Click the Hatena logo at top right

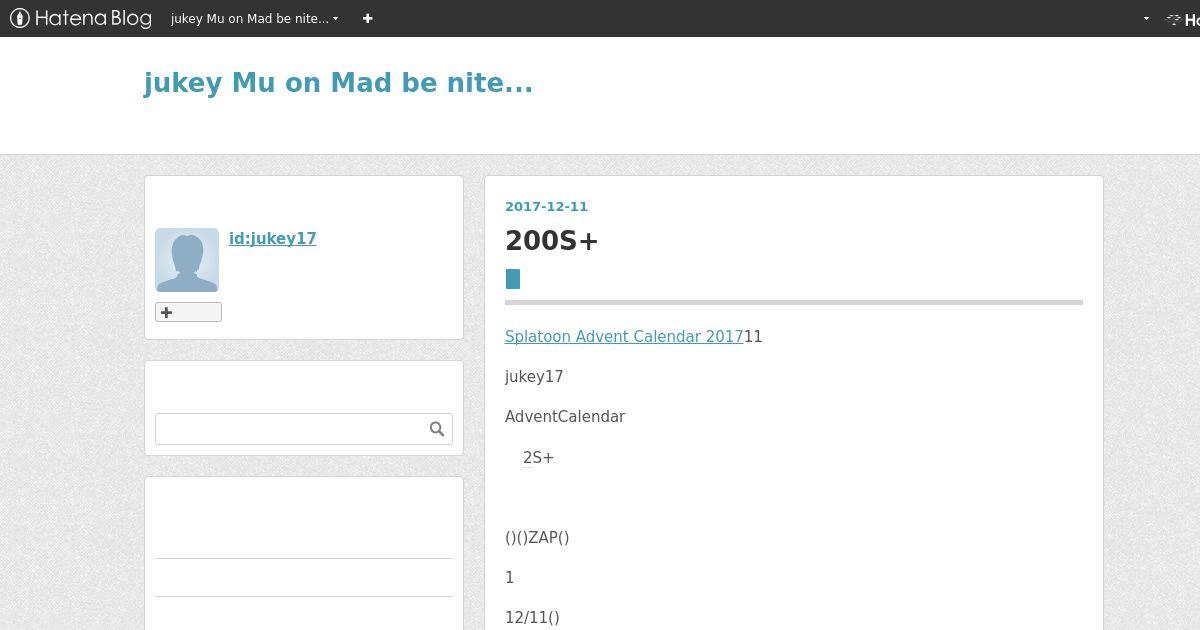tap(1182, 19)
